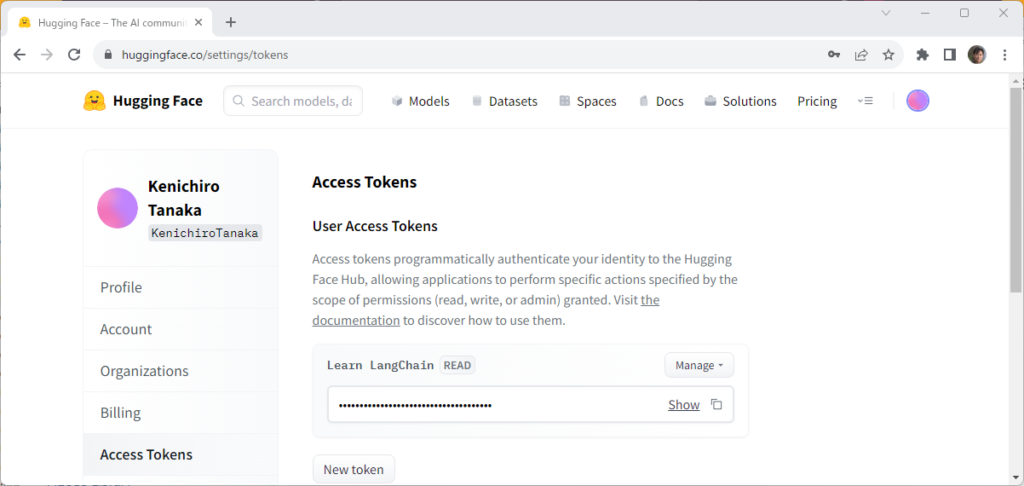Image resolution: width=1024 pixels, height=486 pixels.
Task: Click the share page icon
Action: tap(861, 55)
